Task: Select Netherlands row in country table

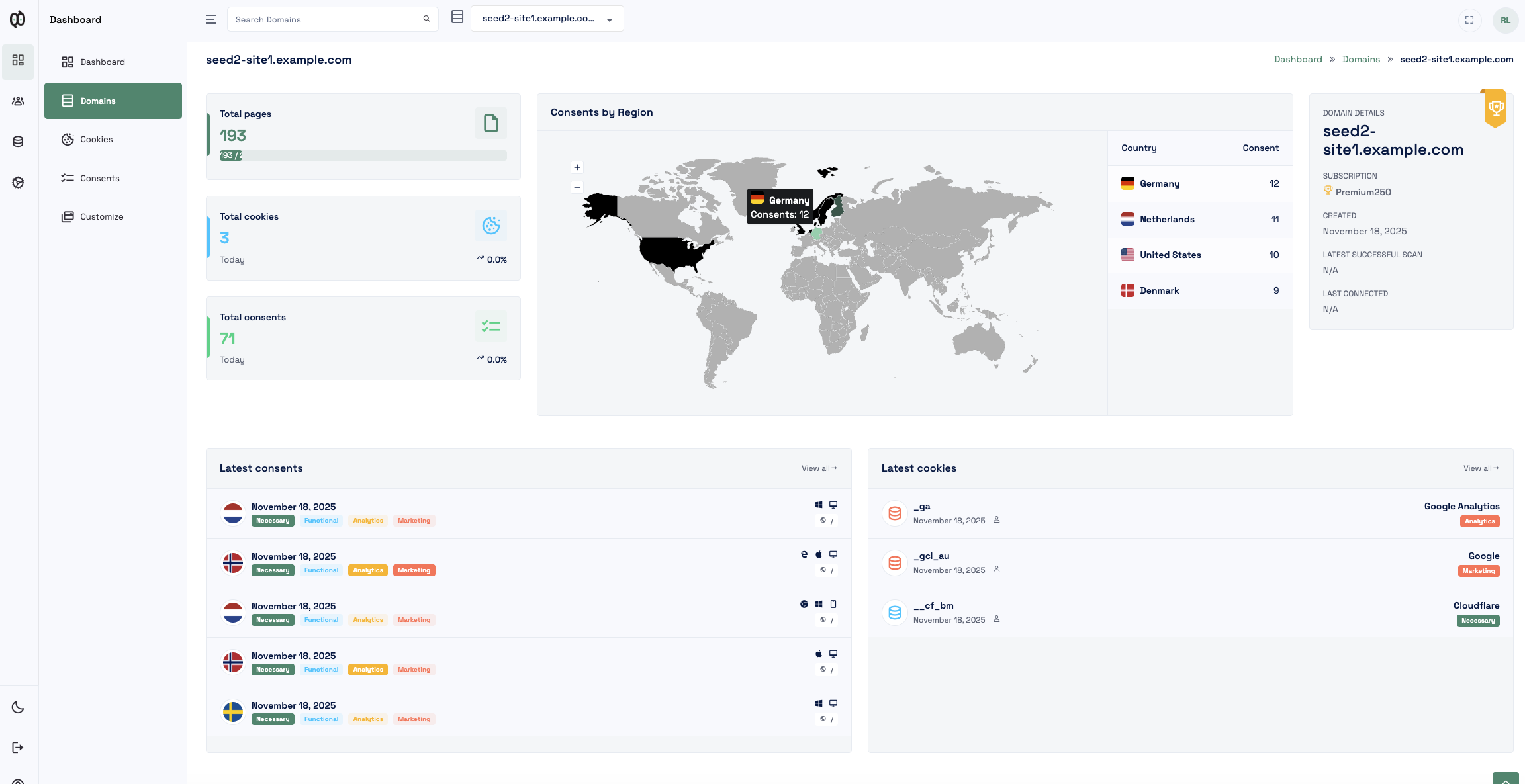Action: (1200, 220)
